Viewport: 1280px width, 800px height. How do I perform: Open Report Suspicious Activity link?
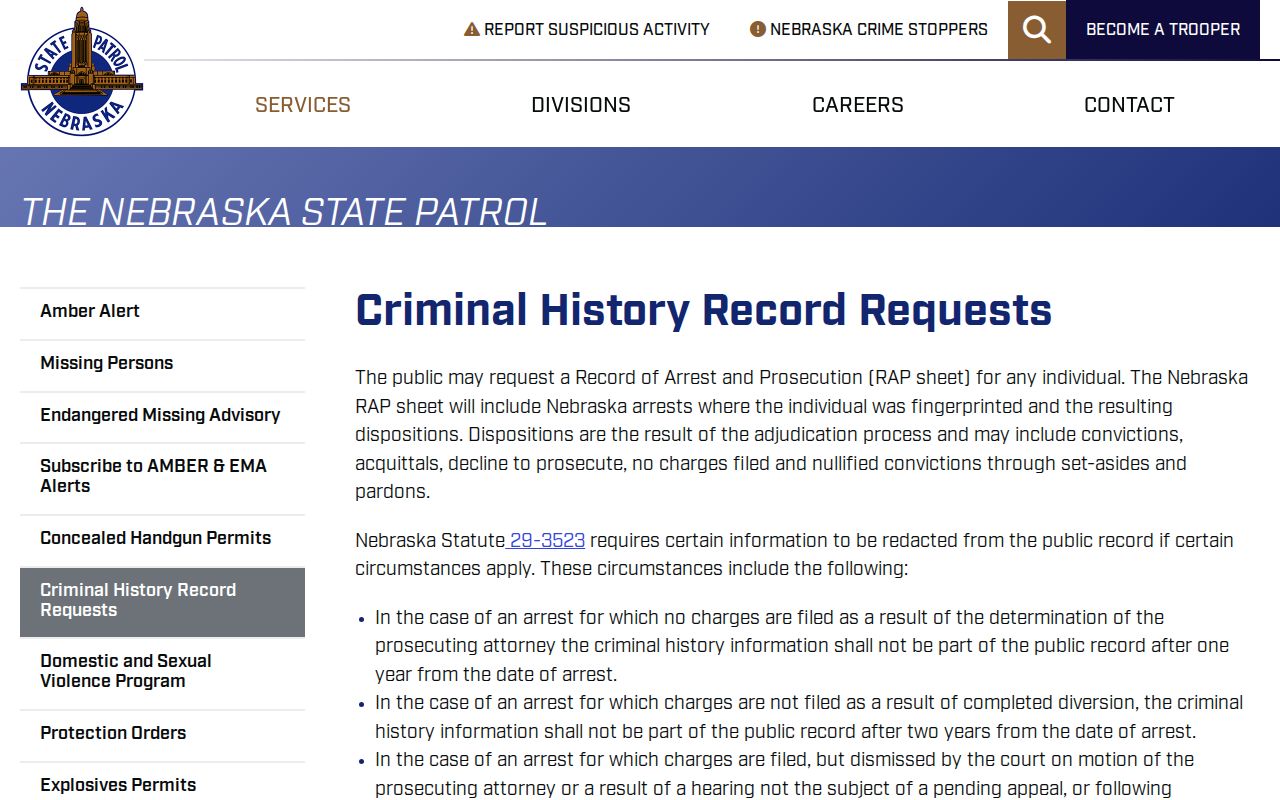coord(587,29)
